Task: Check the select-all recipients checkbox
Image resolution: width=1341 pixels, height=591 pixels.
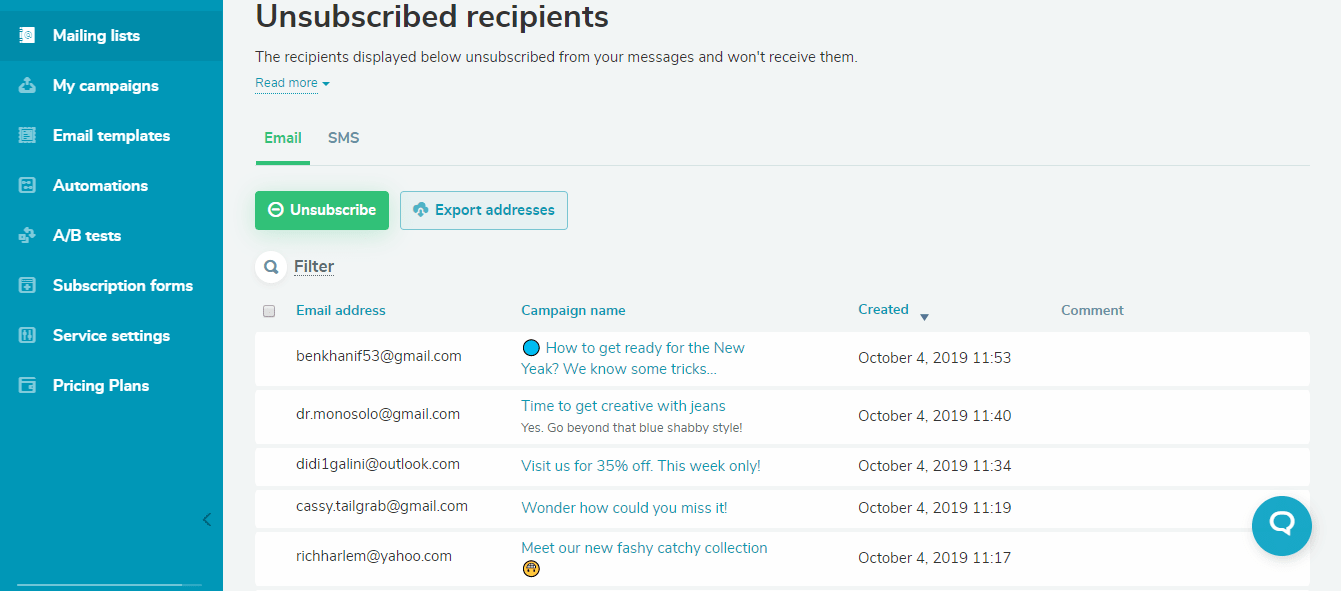Action: point(268,311)
